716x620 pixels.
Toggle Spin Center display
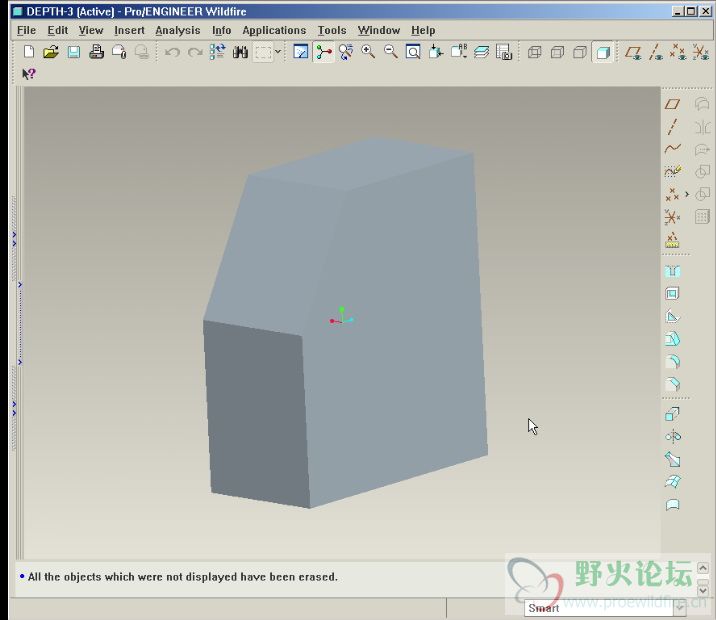[323, 52]
